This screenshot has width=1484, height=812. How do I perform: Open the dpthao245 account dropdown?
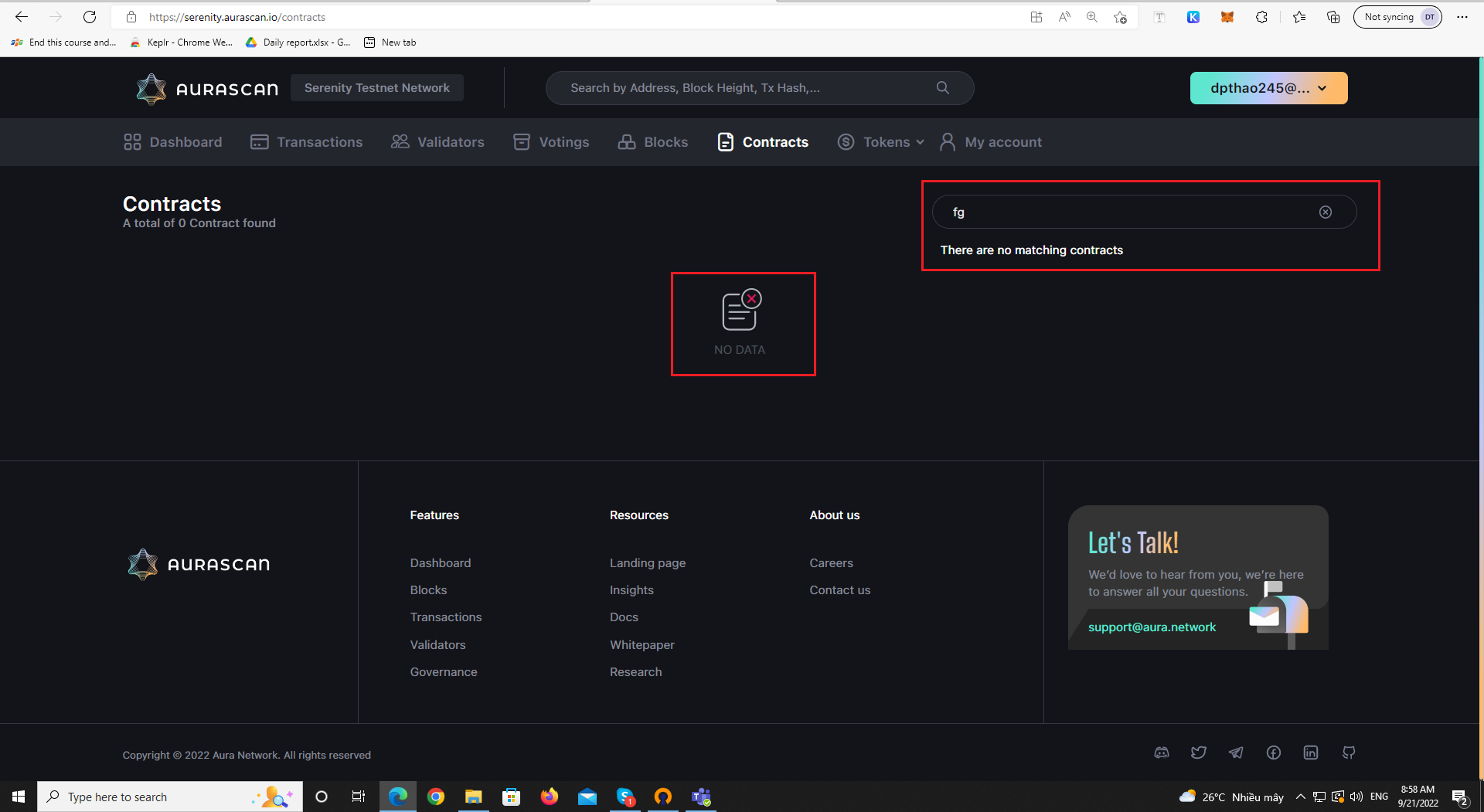click(x=1268, y=87)
